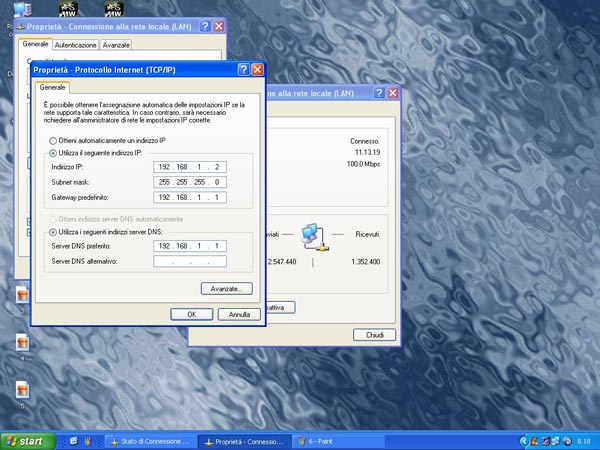This screenshot has width=600, height=450.
Task: Launch Paint from the quick launch bar
Action: 88,441
